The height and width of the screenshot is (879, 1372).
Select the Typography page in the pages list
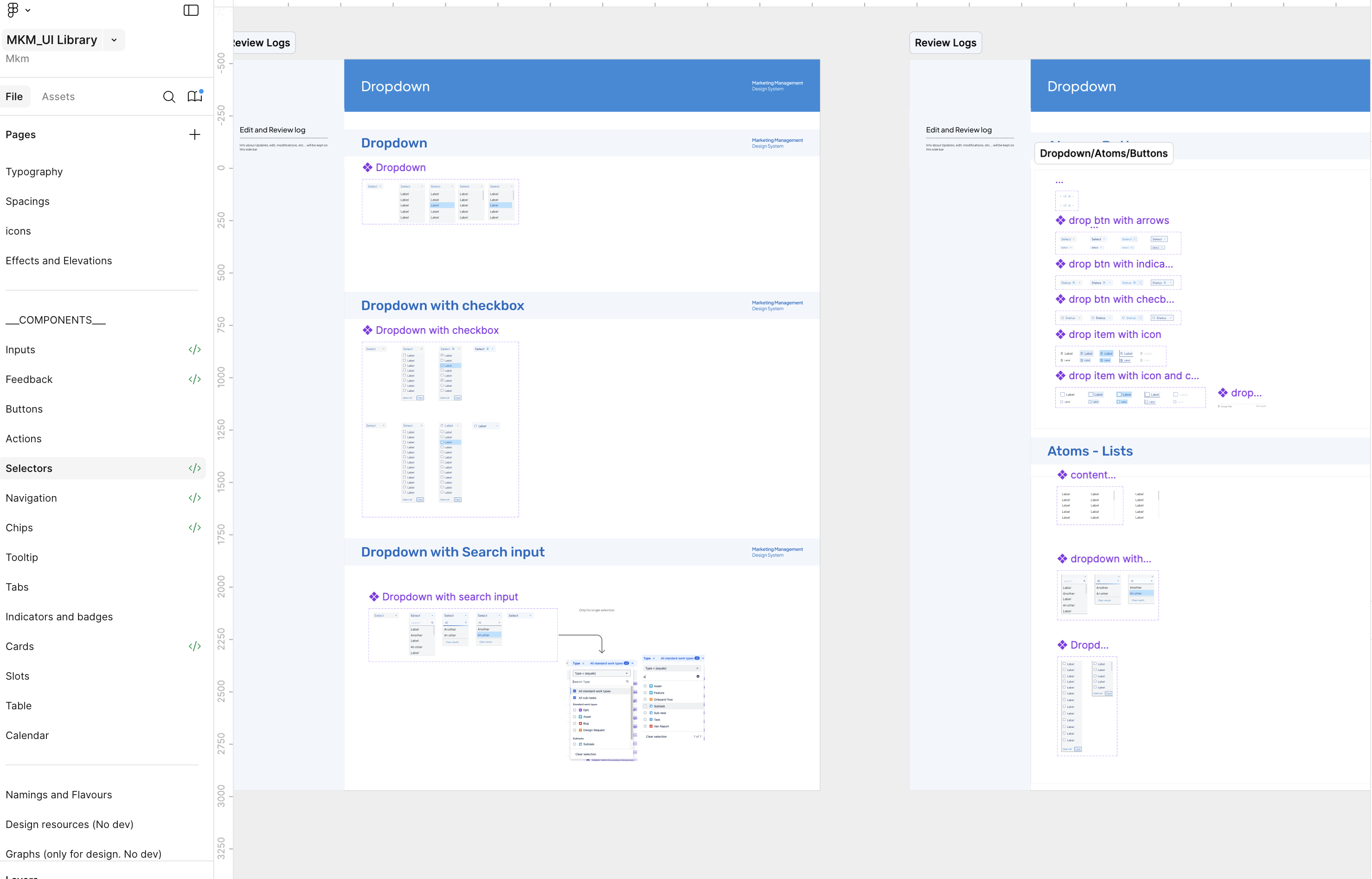[34, 171]
